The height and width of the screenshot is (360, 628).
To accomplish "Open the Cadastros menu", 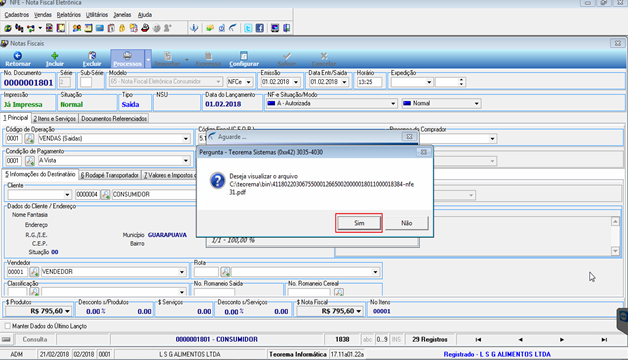I will tap(16, 15).
